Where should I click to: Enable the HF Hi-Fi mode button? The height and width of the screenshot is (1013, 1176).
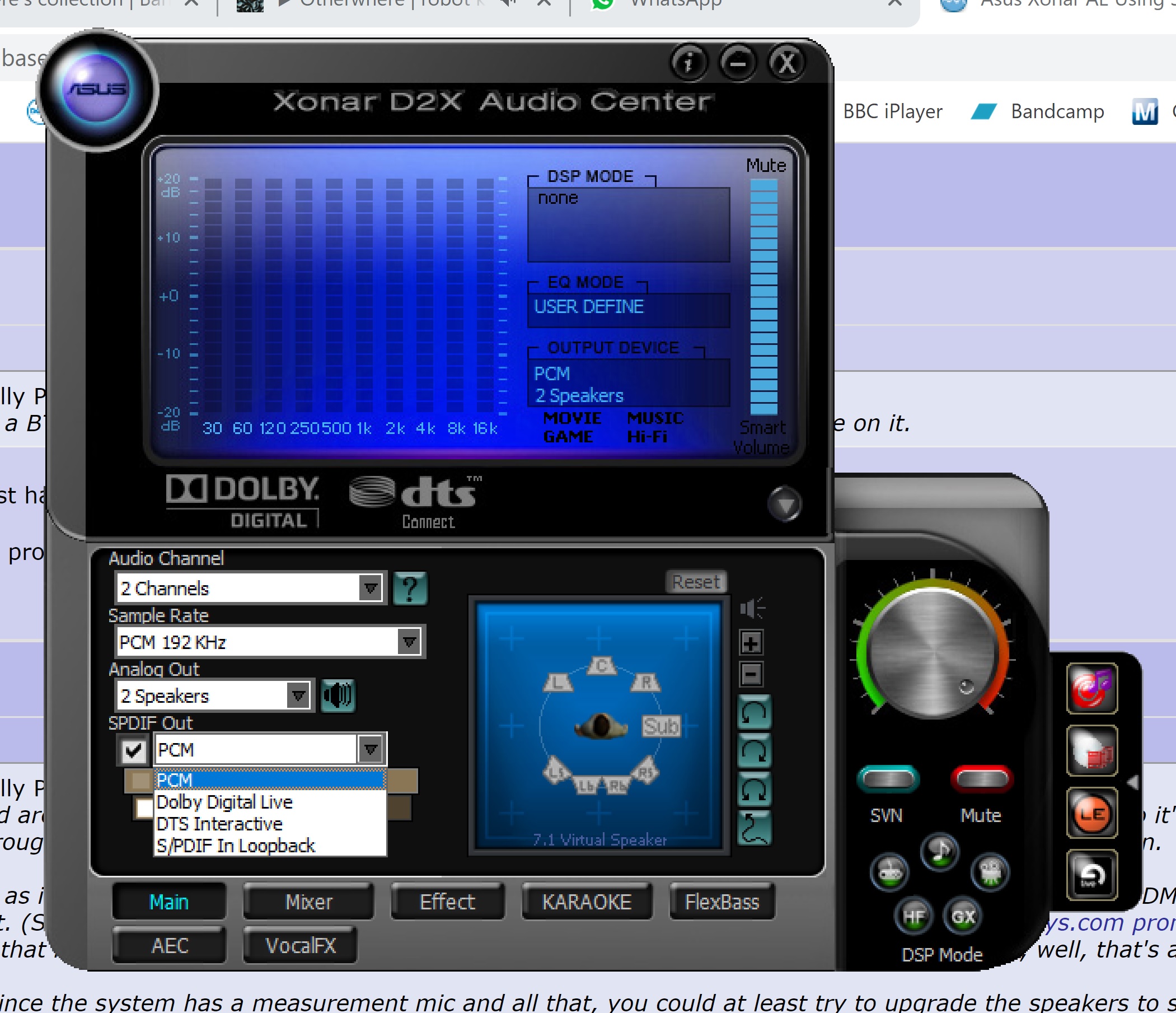point(913,917)
